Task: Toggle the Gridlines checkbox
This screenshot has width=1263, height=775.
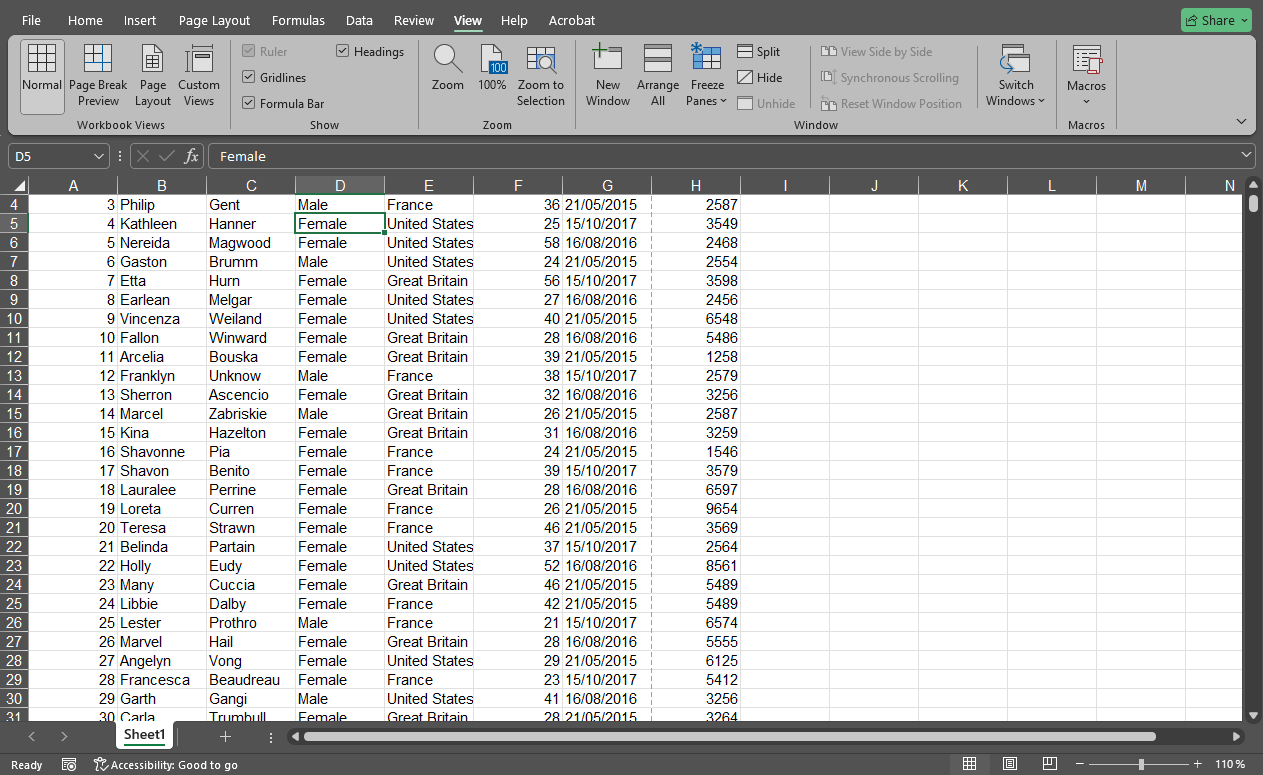Action: coord(249,77)
